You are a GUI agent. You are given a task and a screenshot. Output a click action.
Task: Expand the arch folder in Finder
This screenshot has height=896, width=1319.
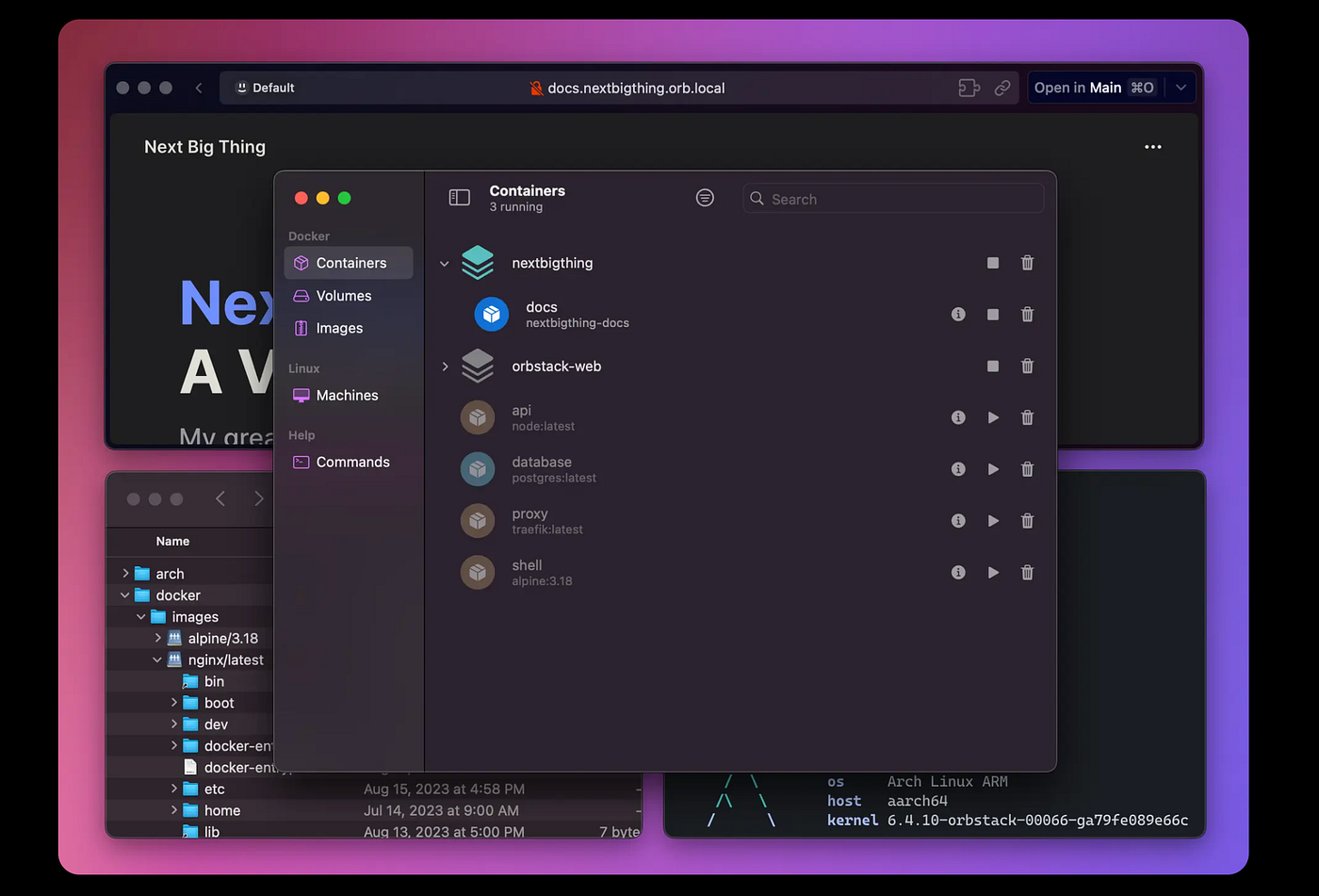point(125,573)
